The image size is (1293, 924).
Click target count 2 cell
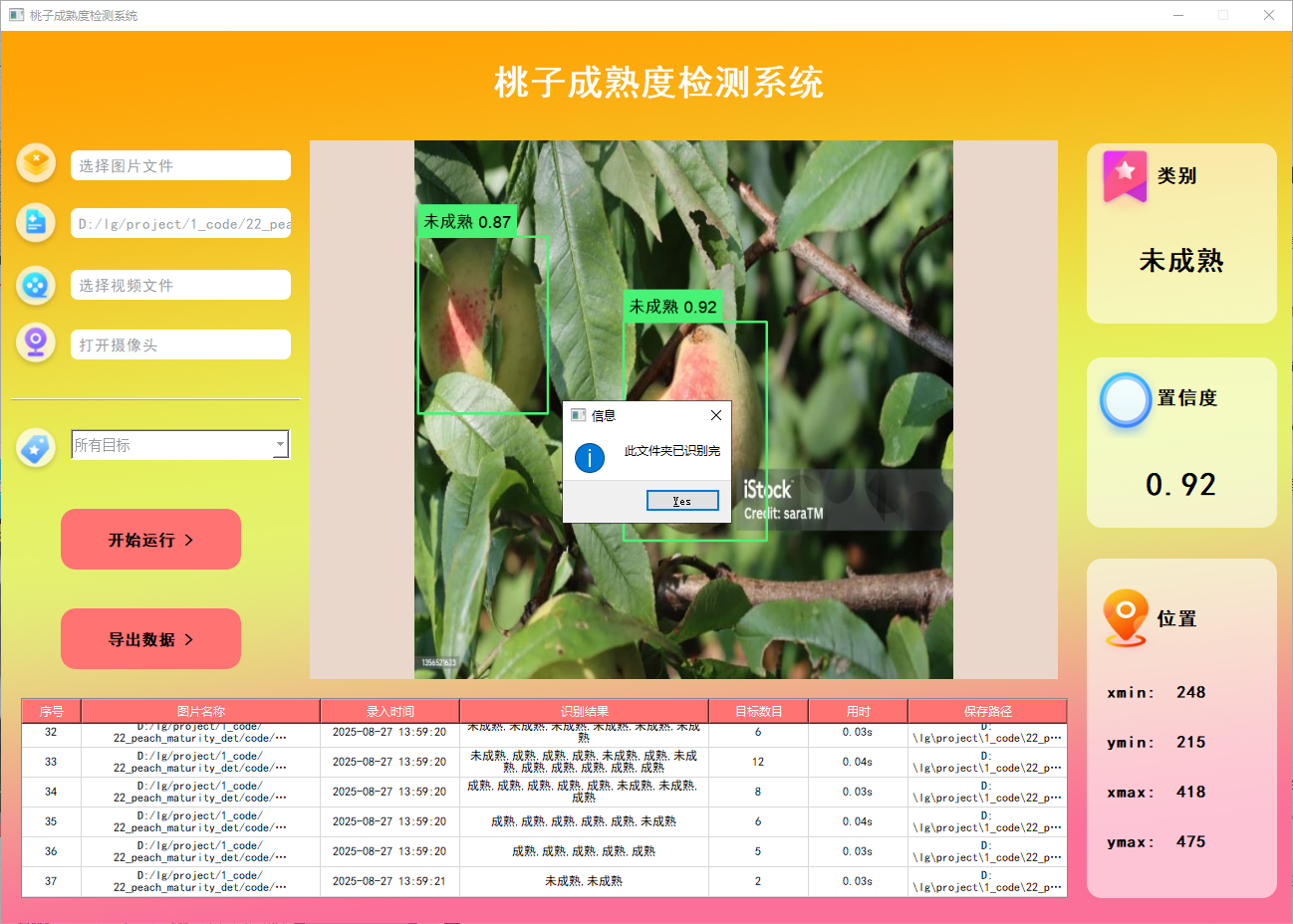758,881
